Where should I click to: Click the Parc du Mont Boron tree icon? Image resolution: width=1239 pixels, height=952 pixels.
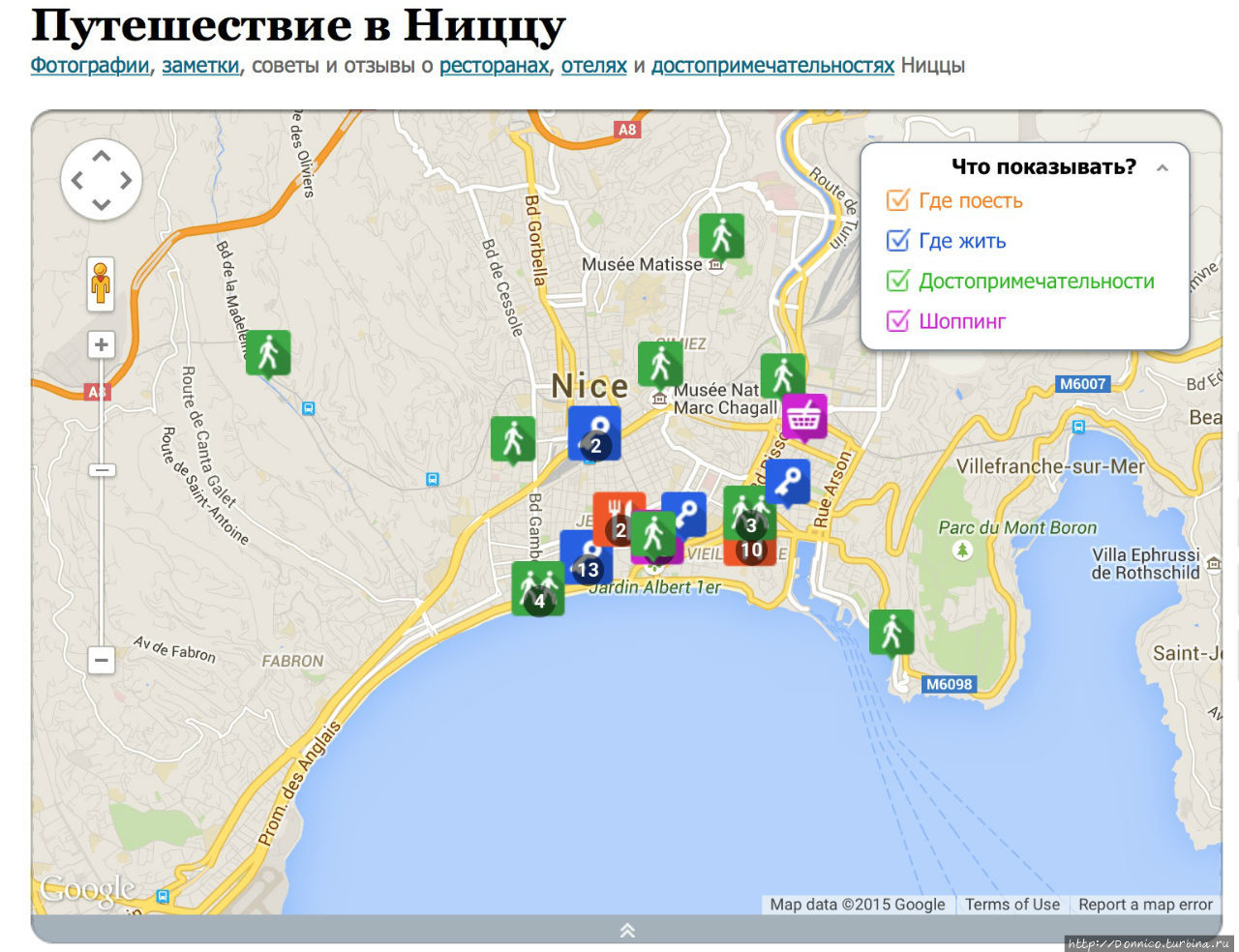(x=962, y=550)
